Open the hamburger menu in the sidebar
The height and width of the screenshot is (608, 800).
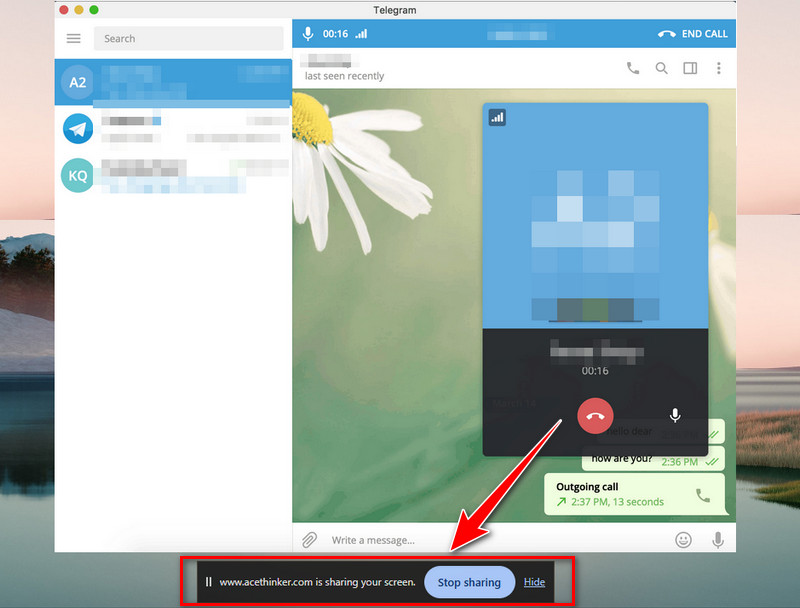click(x=73, y=39)
